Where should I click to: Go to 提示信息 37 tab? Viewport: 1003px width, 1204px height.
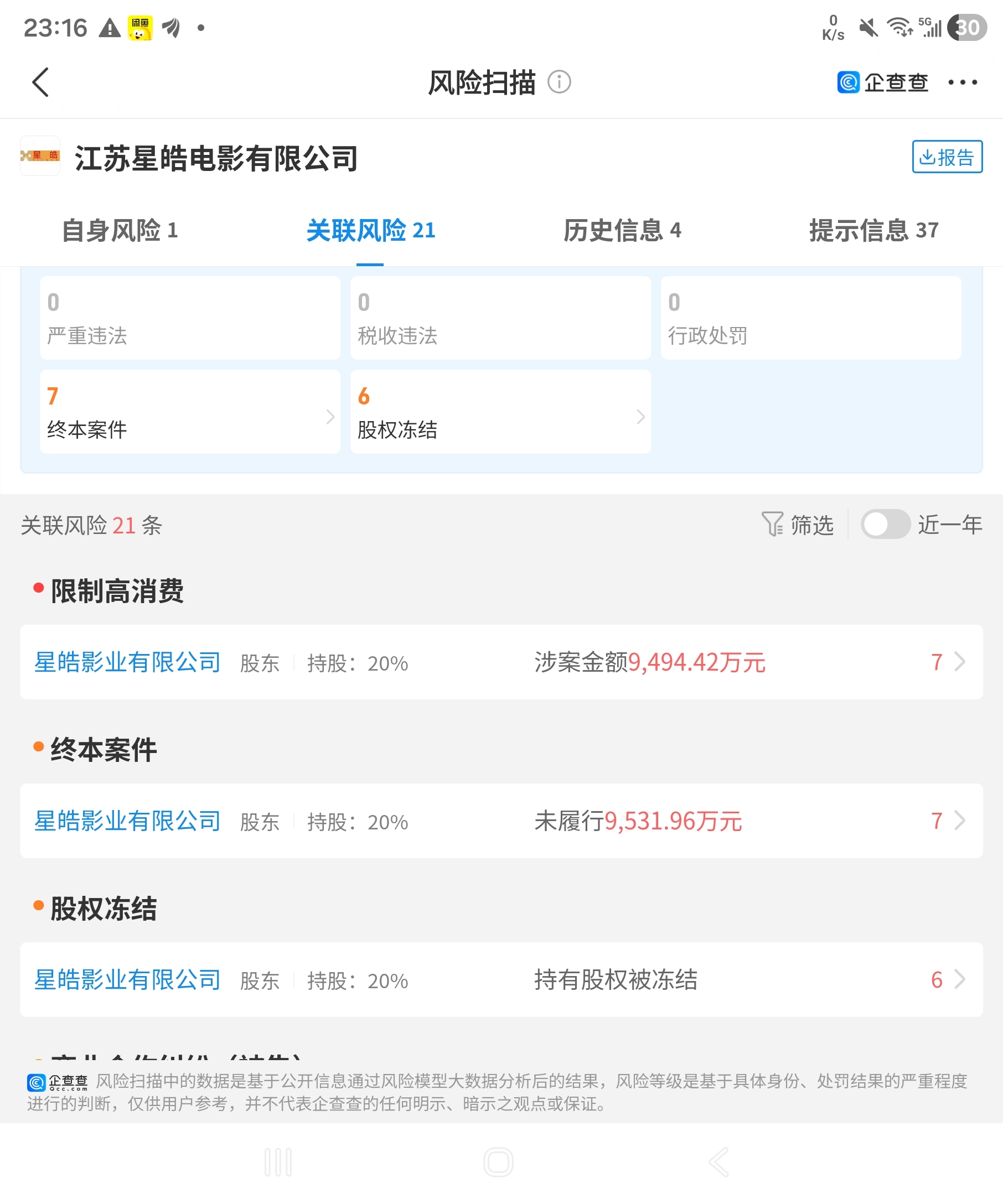873,231
